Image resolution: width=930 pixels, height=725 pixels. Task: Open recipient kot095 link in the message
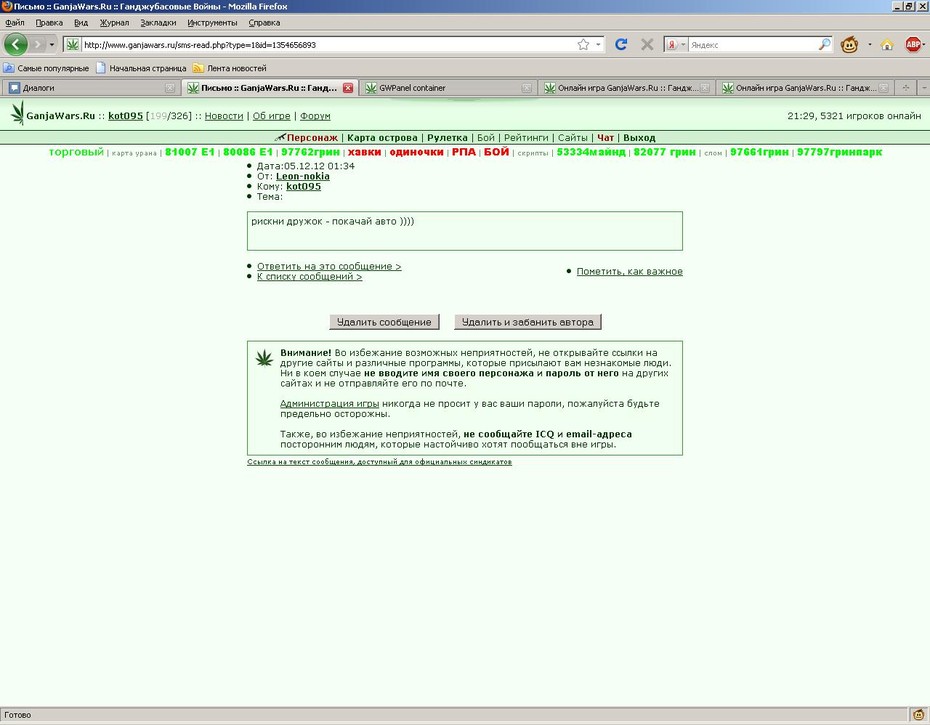303,186
